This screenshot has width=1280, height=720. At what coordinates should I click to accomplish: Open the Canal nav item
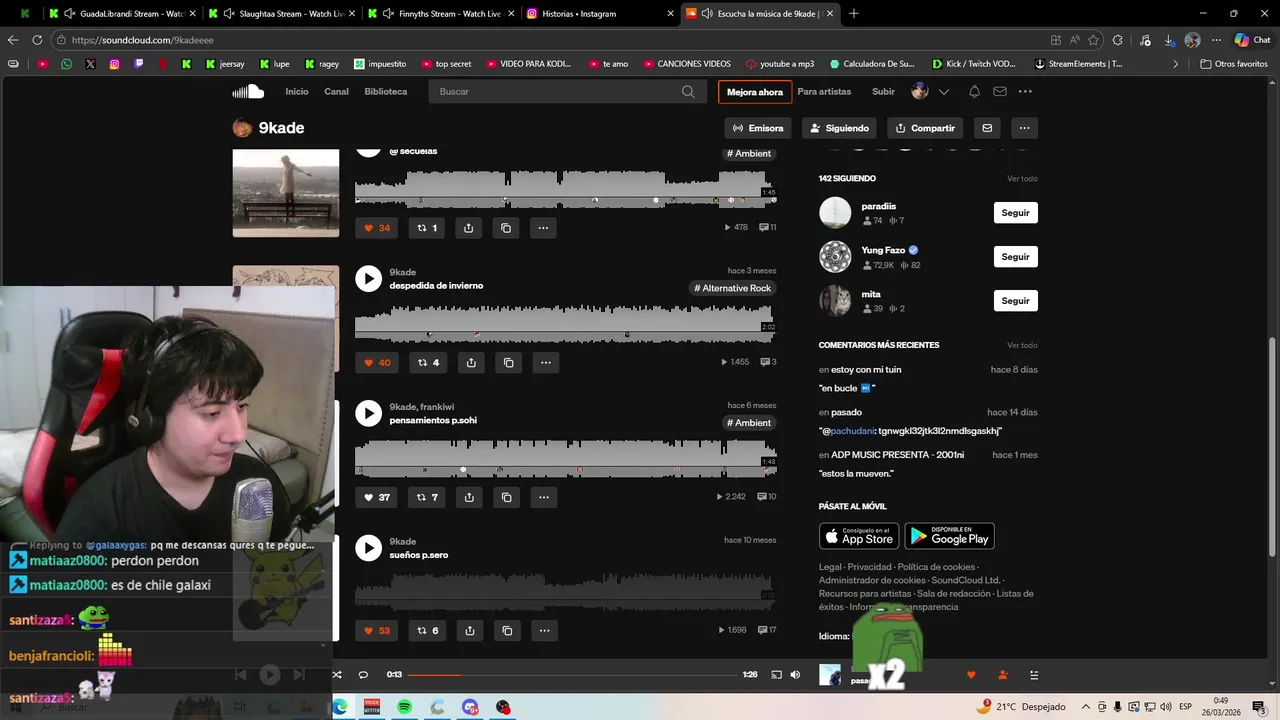[x=336, y=91]
